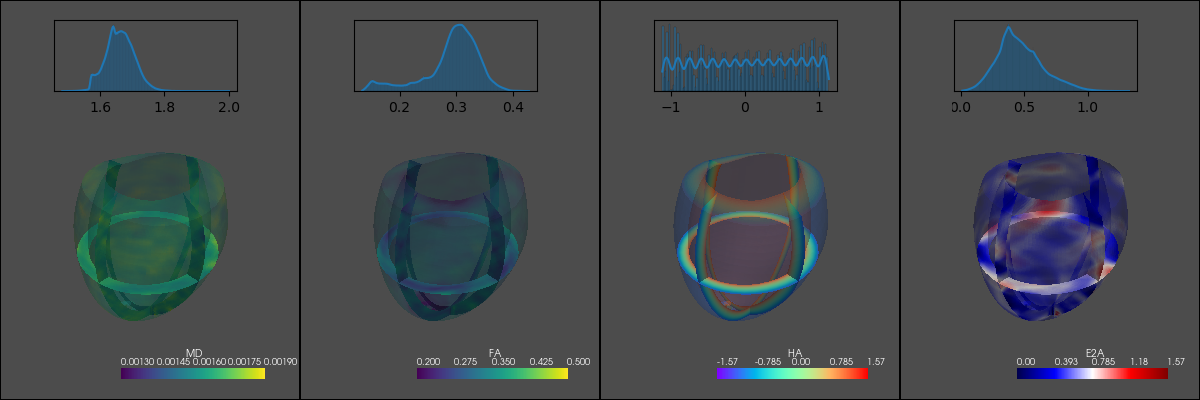Click the E2A blue-red color bar
This screenshot has width=1200, height=400.
click(1092, 374)
